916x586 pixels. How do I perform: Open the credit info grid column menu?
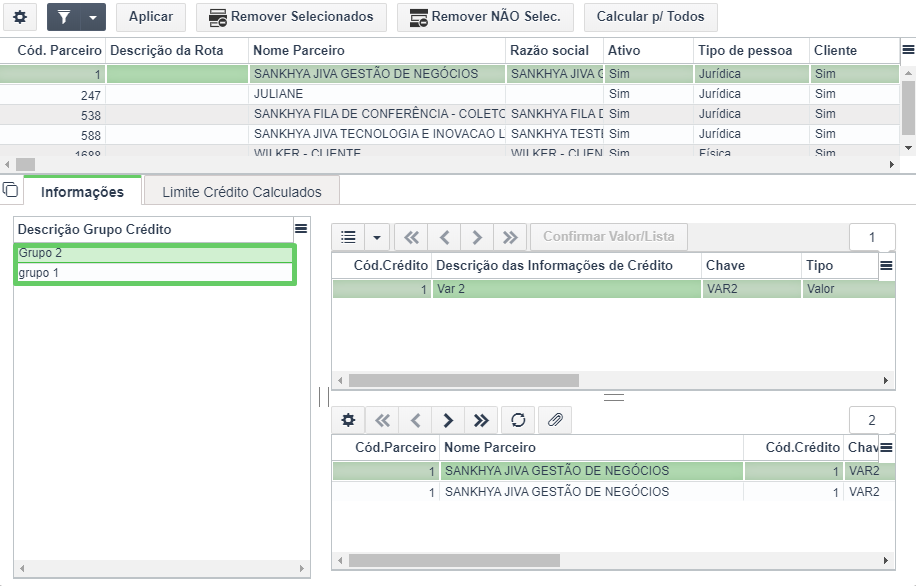886,266
